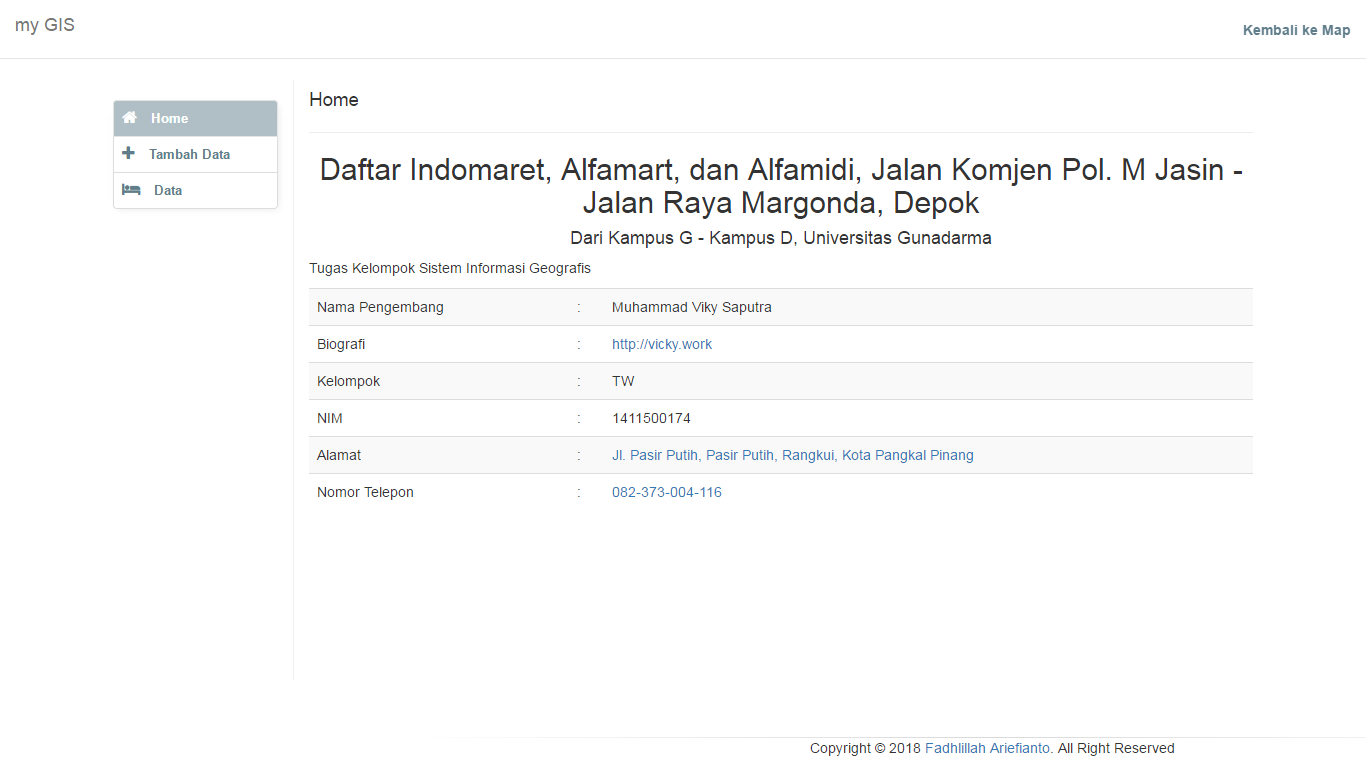
Task: Open the Data sidebar menu item
Action: tap(195, 190)
